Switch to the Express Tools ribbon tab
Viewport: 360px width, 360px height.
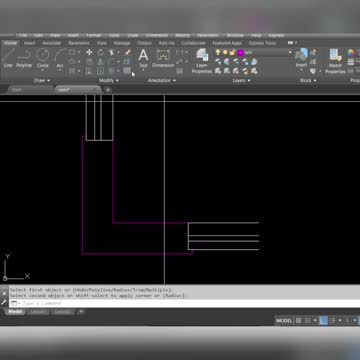pyautogui.click(x=262, y=43)
